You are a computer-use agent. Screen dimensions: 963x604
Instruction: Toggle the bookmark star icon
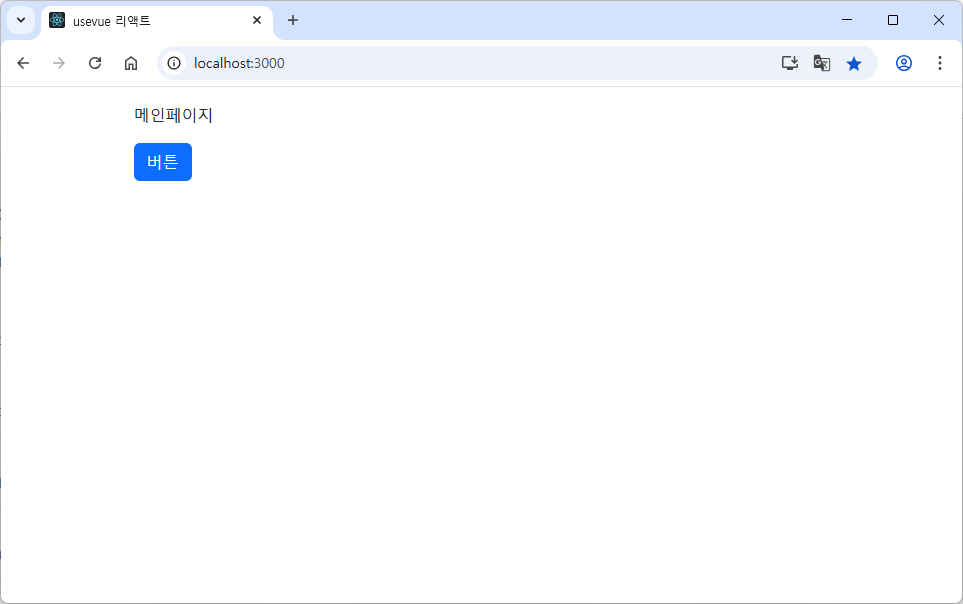point(854,63)
